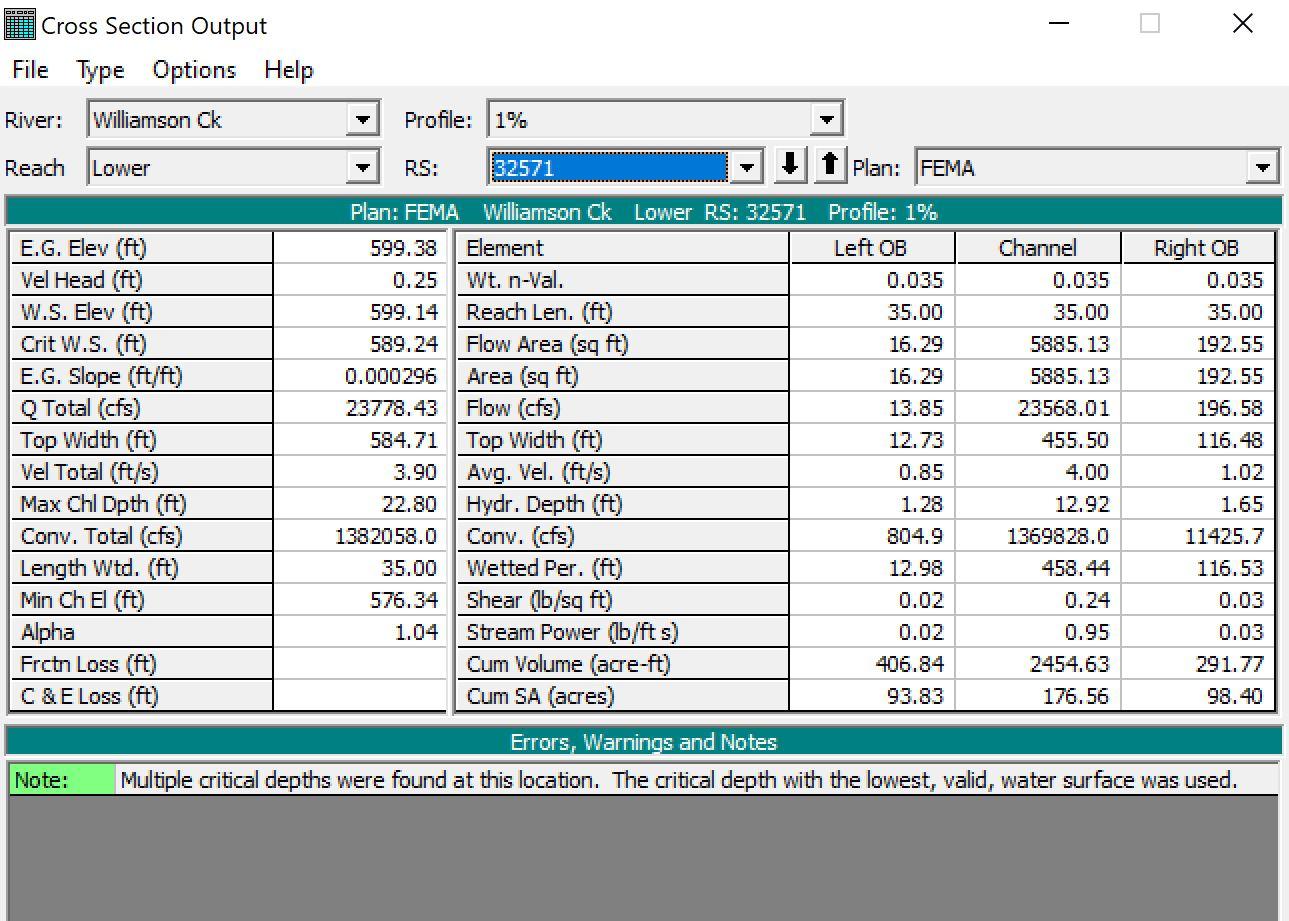Screen dimensions: 1289x921
Task: Expand the RS river station dropdown arrow
Action: (x=746, y=168)
